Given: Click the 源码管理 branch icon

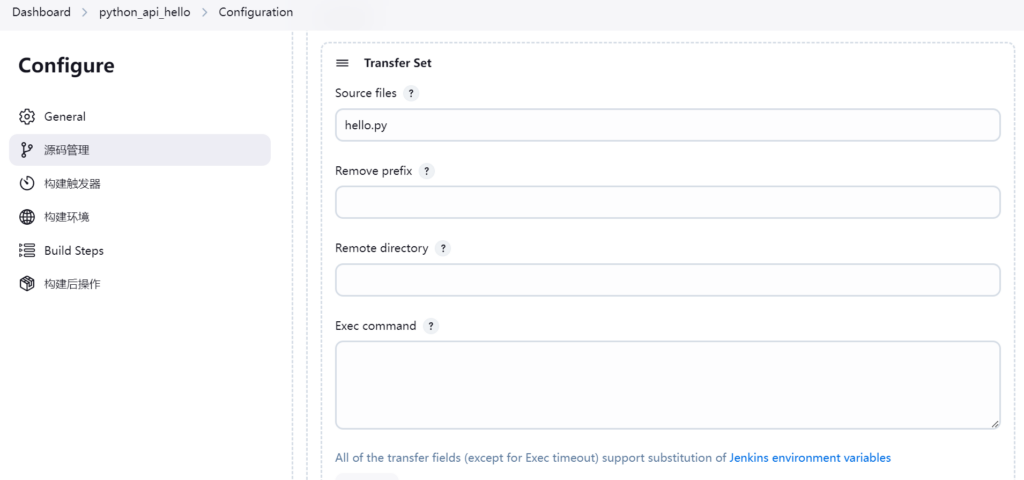Looking at the screenshot, I should (27, 150).
